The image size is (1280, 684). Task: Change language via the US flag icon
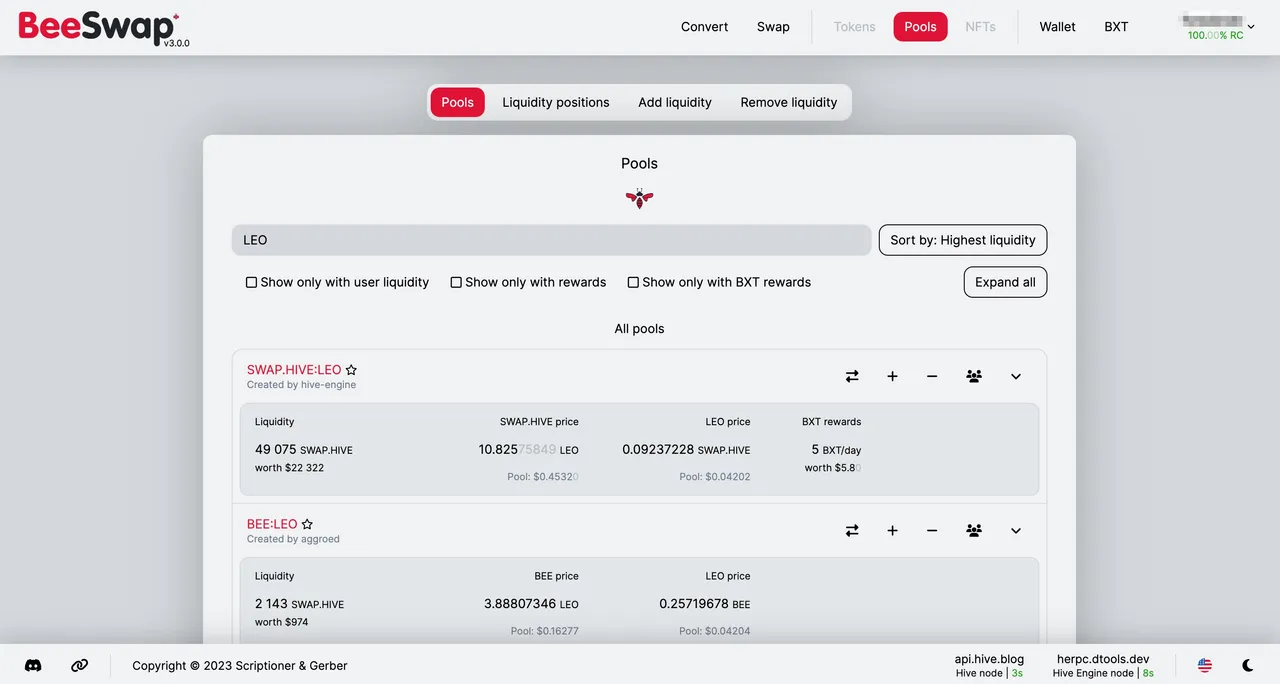tap(1205, 665)
